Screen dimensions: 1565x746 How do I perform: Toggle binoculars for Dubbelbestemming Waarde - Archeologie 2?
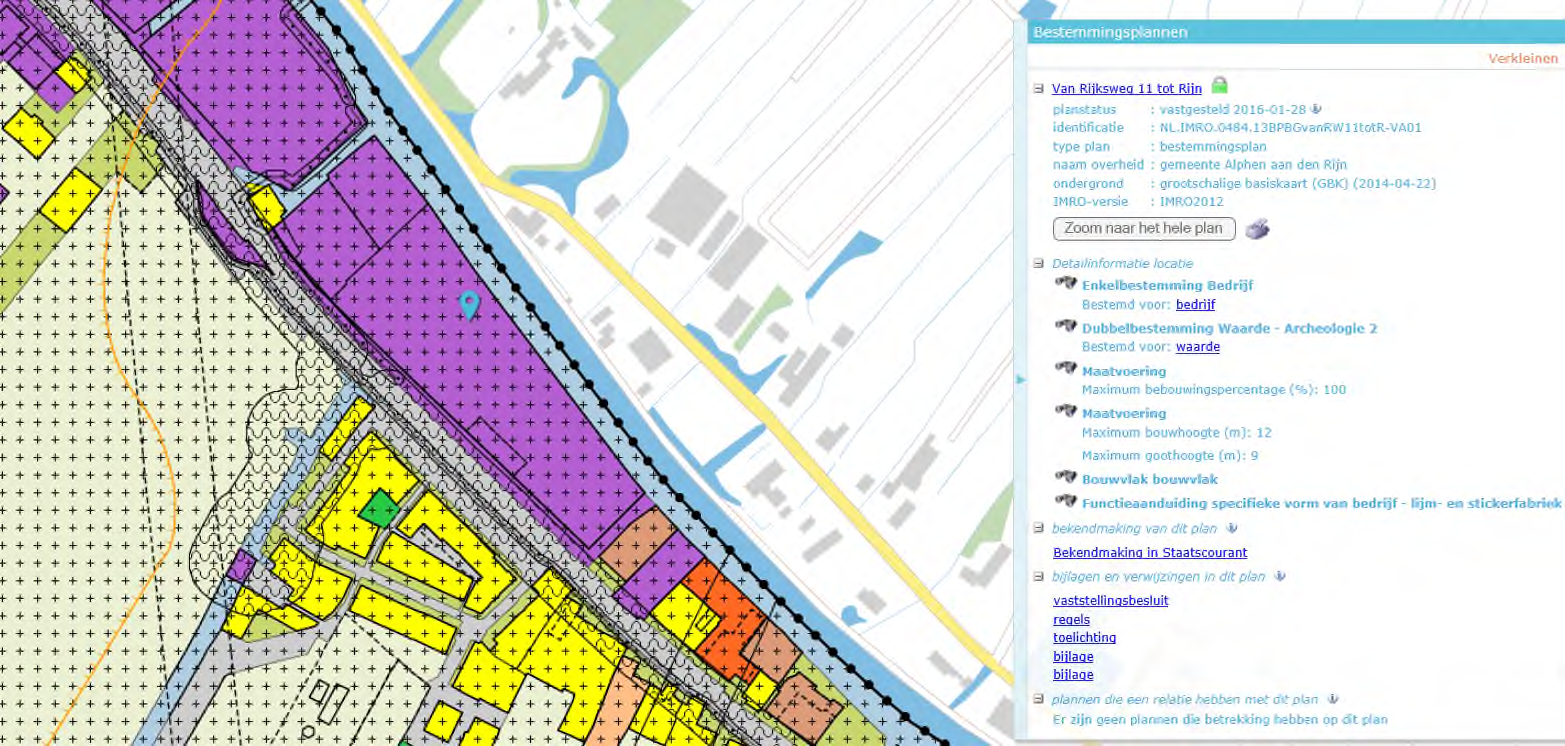click(x=1066, y=327)
